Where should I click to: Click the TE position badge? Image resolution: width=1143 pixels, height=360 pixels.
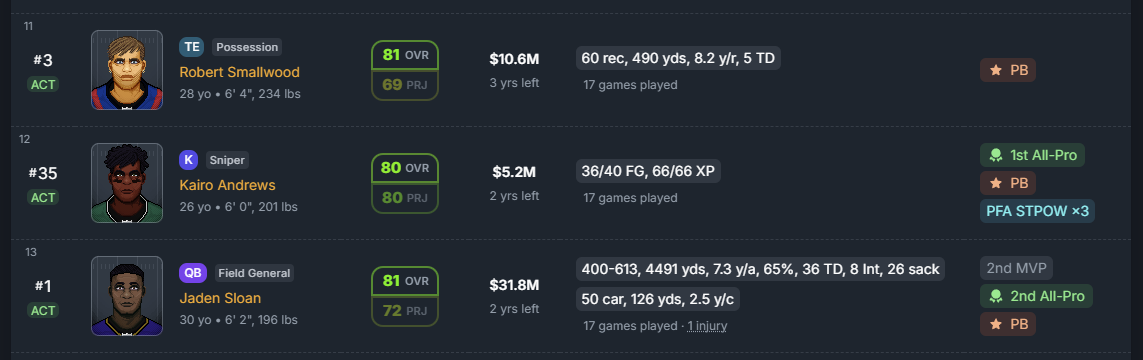point(192,47)
